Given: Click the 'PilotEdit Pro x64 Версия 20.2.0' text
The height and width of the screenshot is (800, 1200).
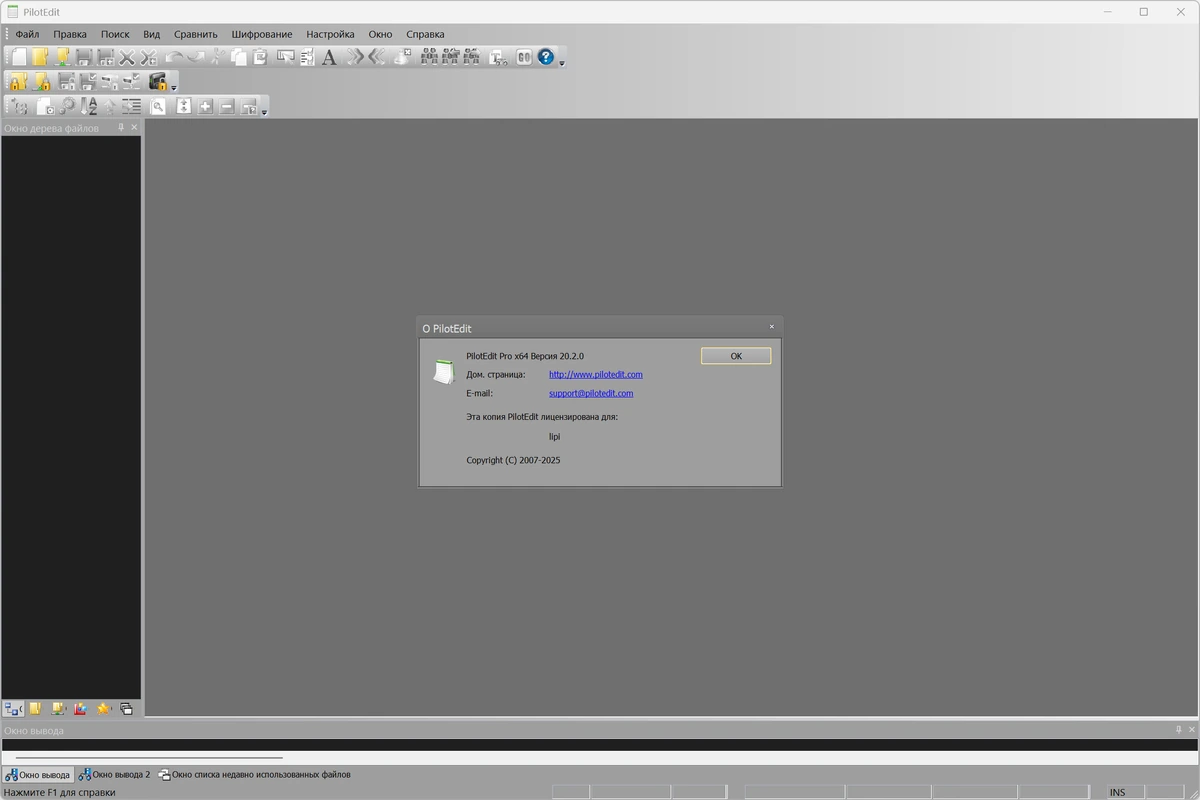Looking at the screenshot, I should [525, 356].
